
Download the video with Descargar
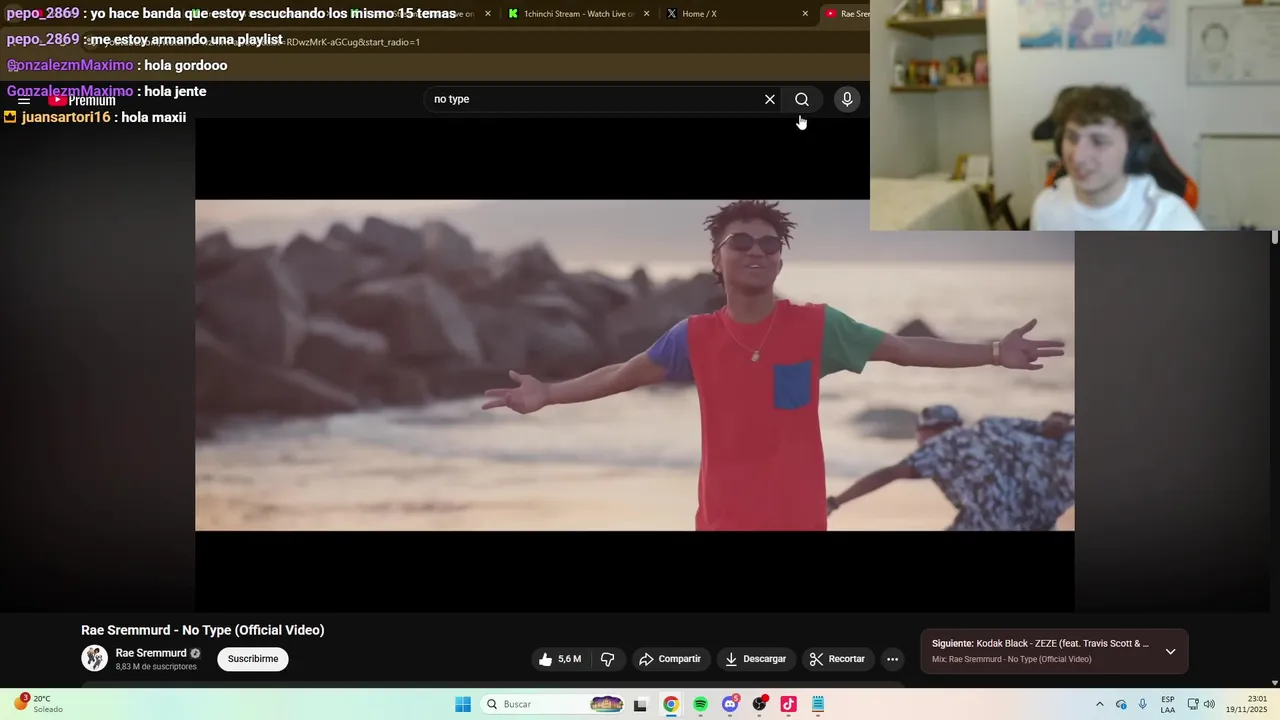(x=756, y=659)
